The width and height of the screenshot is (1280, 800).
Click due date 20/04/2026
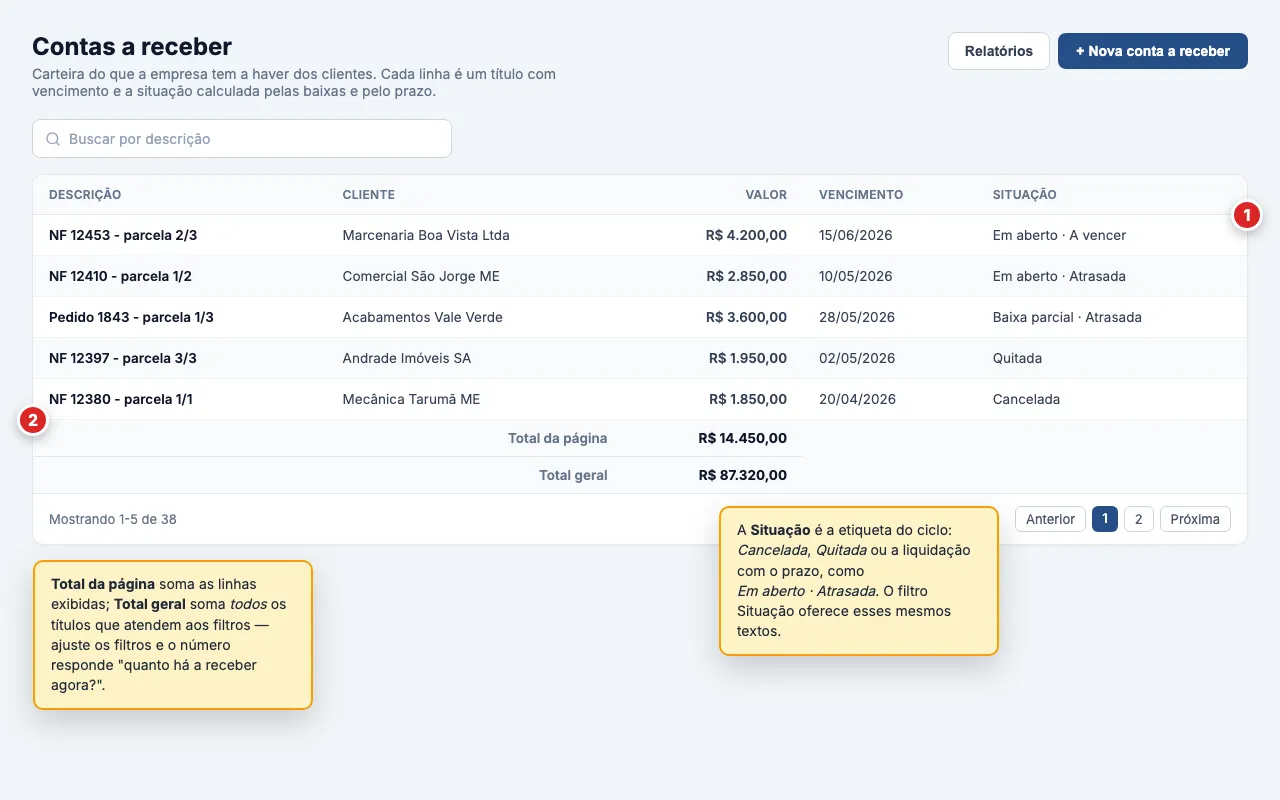pos(856,399)
